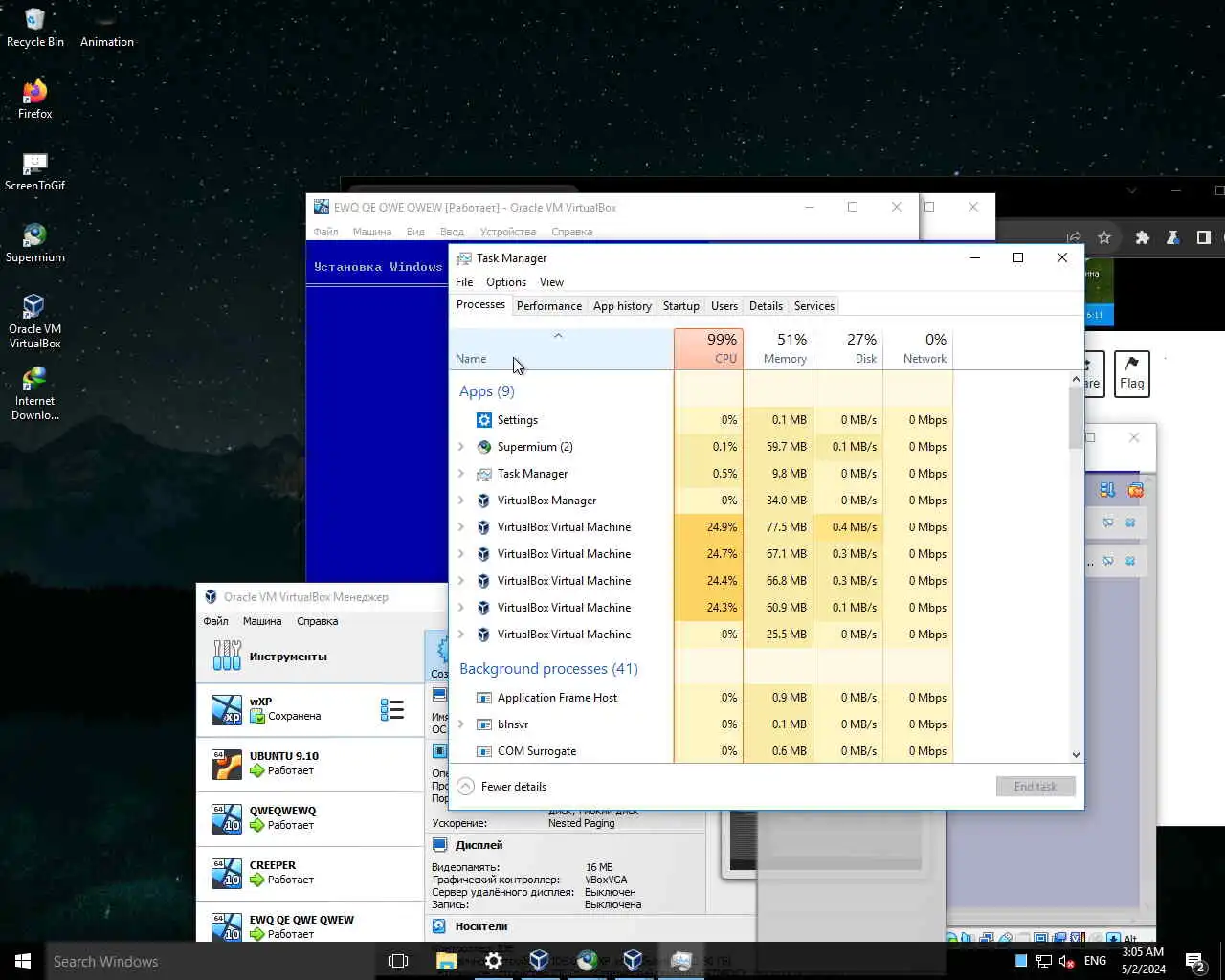Click the End task button
Image resolution: width=1225 pixels, height=980 pixels.
click(x=1036, y=787)
